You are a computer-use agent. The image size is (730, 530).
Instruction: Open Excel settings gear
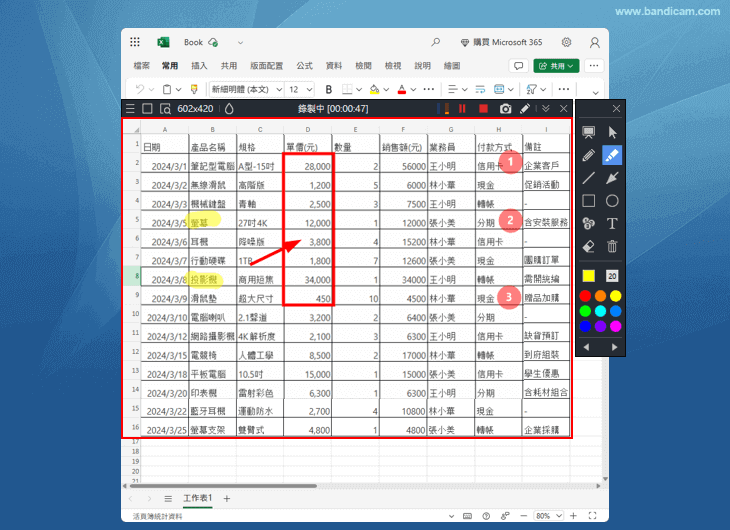click(566, 42)
